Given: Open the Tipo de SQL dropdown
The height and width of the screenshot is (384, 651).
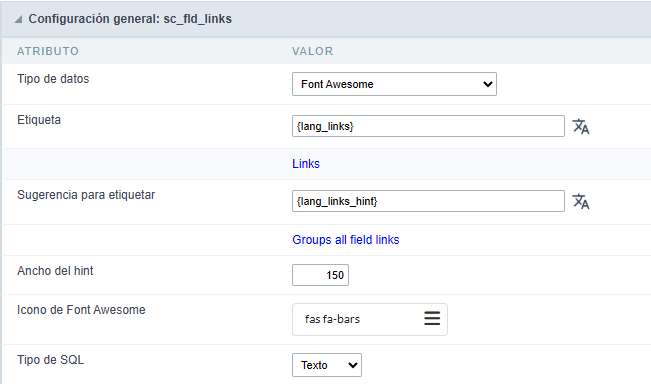Looking at the screenshot, I should click(x=327, y=365).
